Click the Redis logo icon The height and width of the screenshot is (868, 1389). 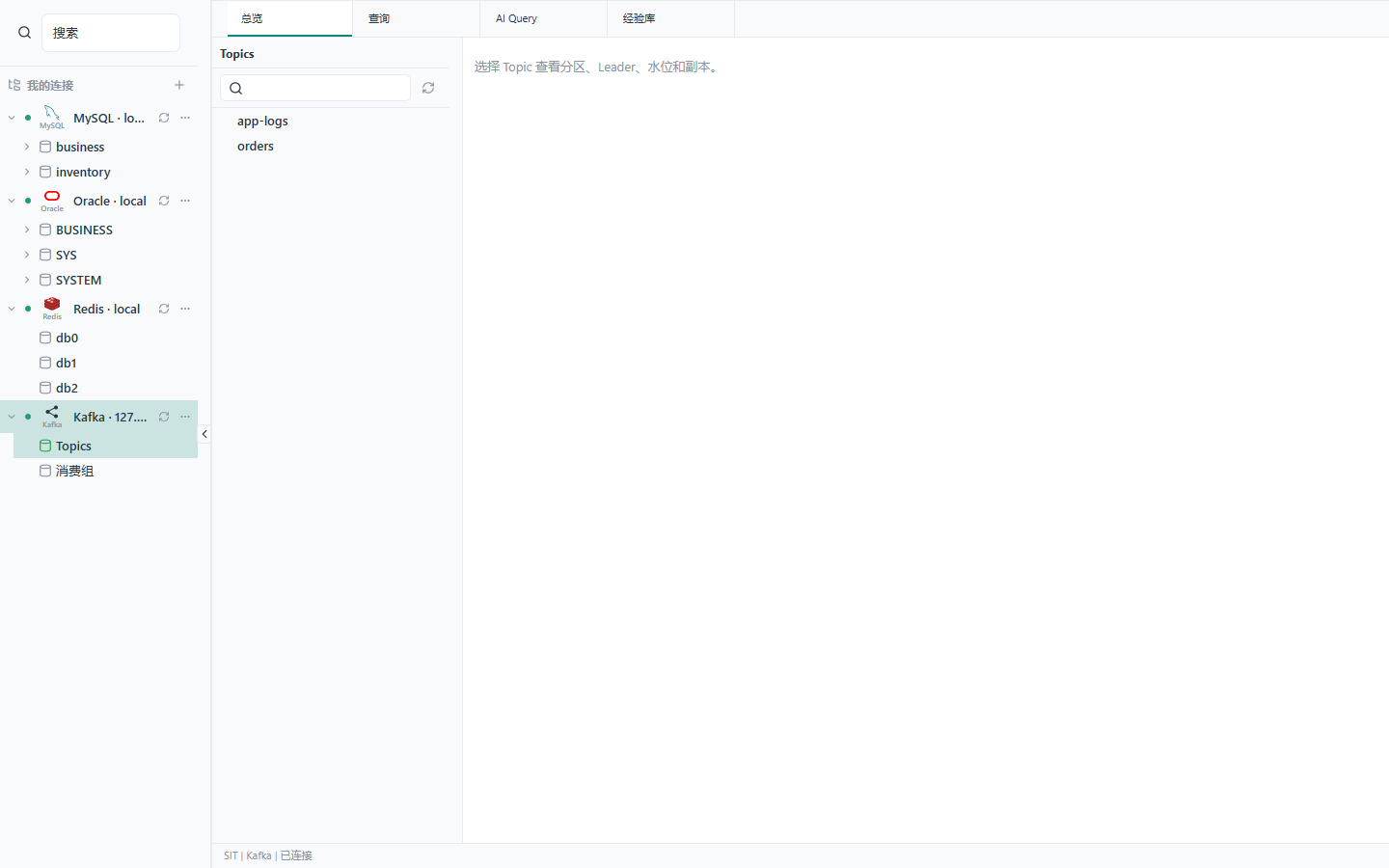(52, 309)
